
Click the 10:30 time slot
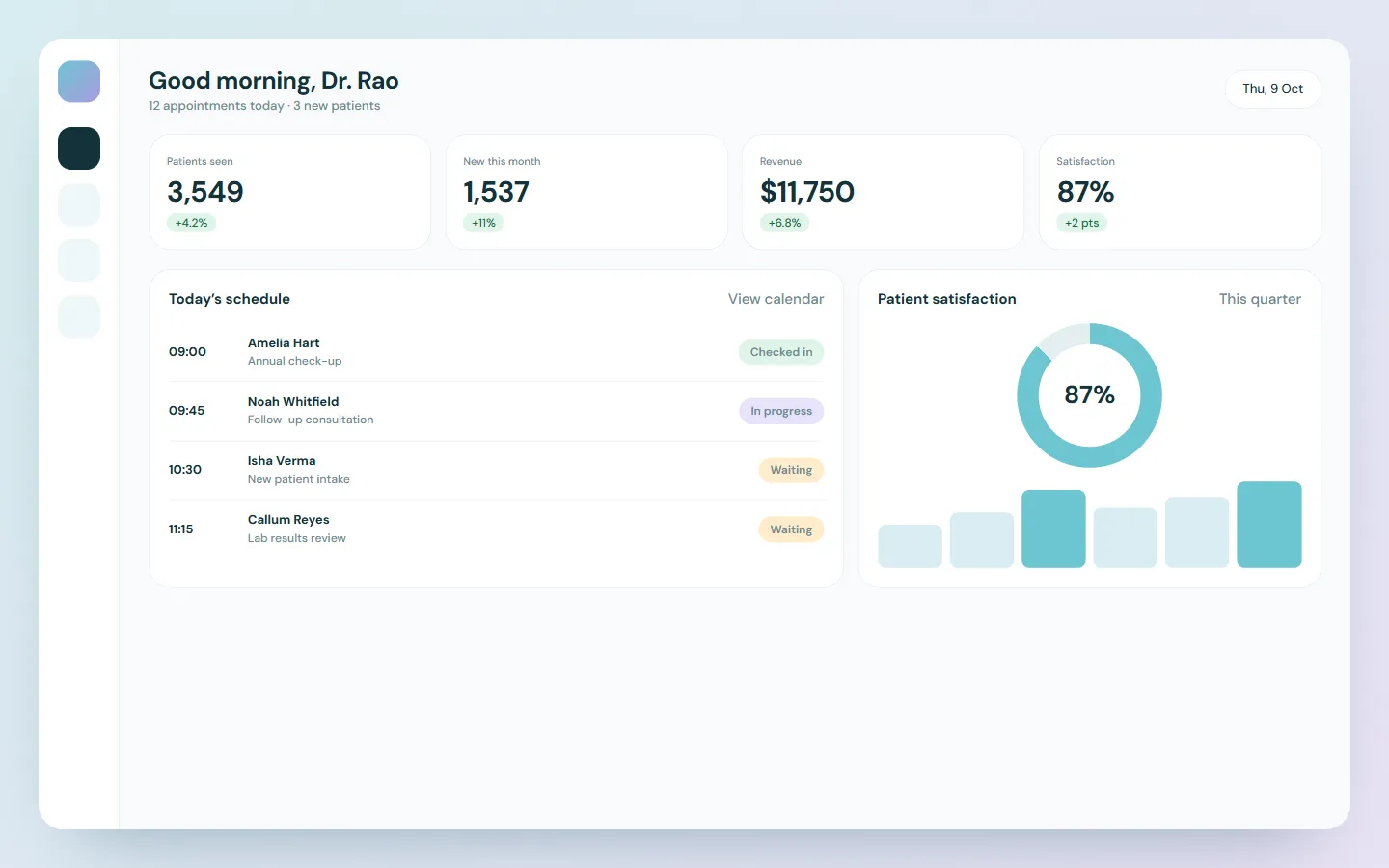click(x=185, y=470)
